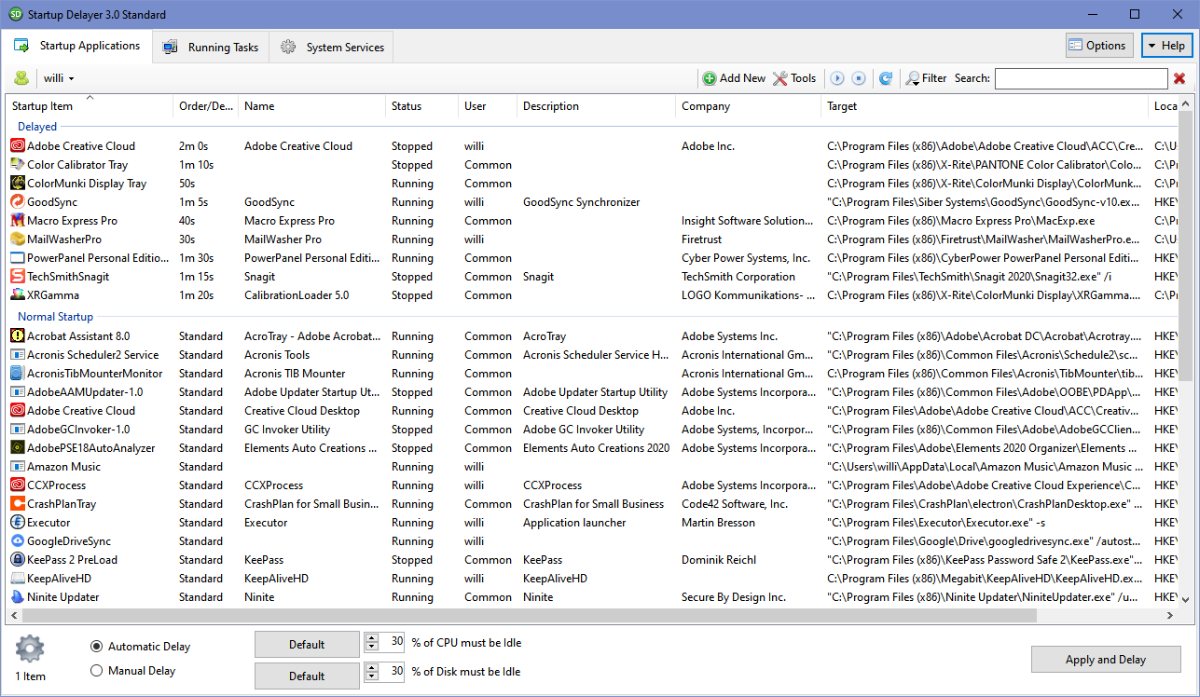Click the Macro Express Pro icon
1200x697 pixels.
(17, 220)
